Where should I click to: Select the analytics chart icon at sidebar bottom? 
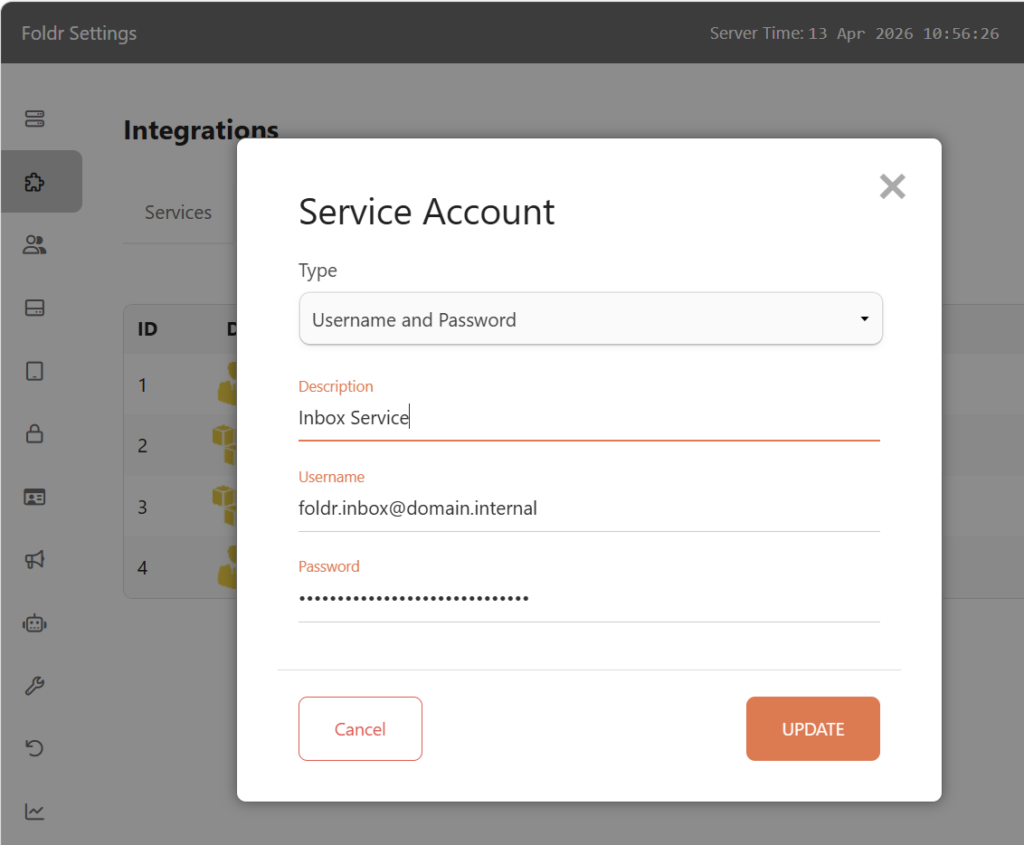34,811
